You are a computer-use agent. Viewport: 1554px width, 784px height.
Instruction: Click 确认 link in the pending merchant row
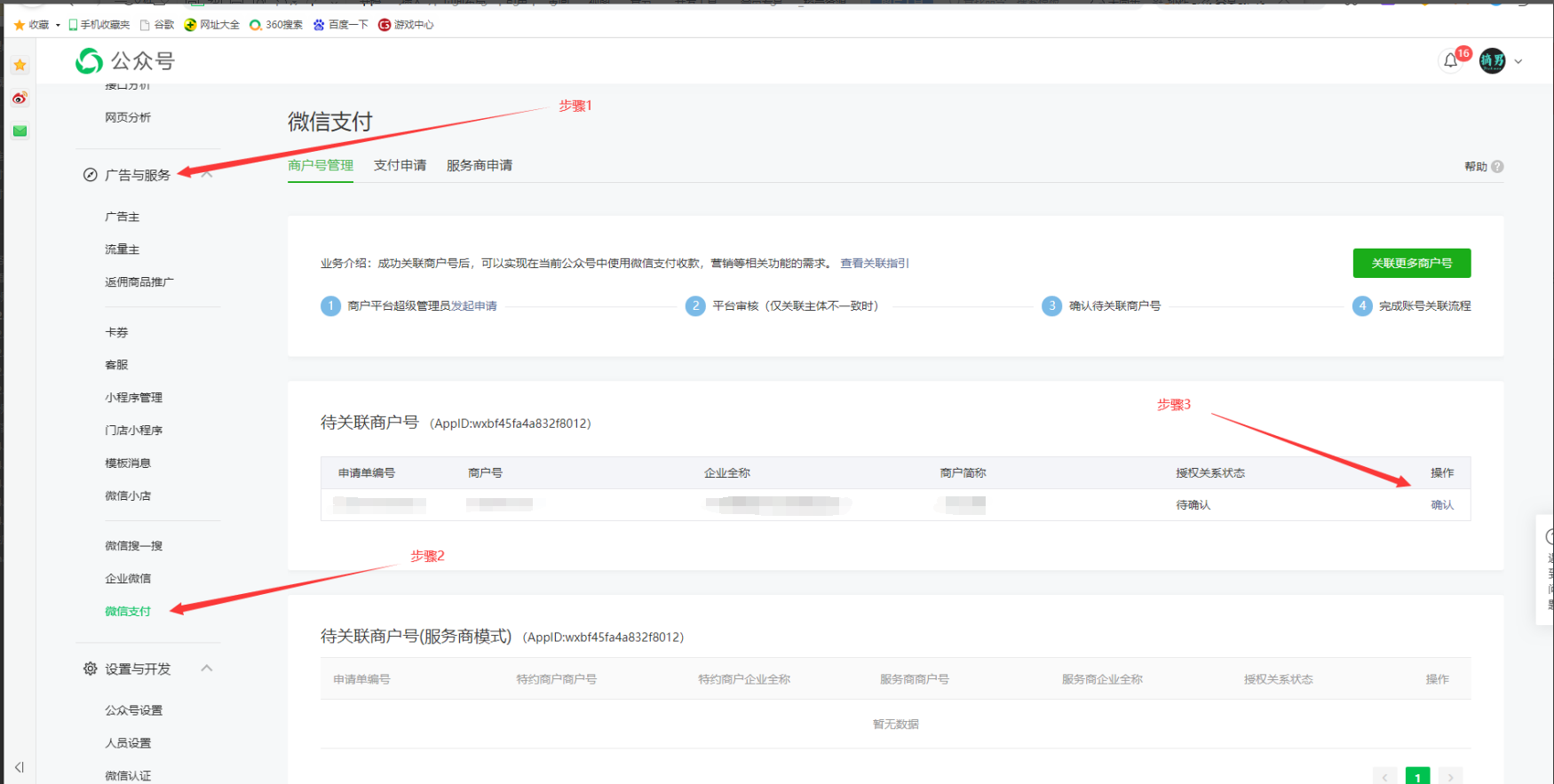[1441, 504]
